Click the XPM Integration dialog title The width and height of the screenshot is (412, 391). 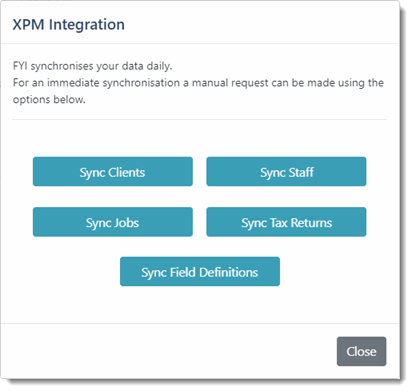coord(69,25)
